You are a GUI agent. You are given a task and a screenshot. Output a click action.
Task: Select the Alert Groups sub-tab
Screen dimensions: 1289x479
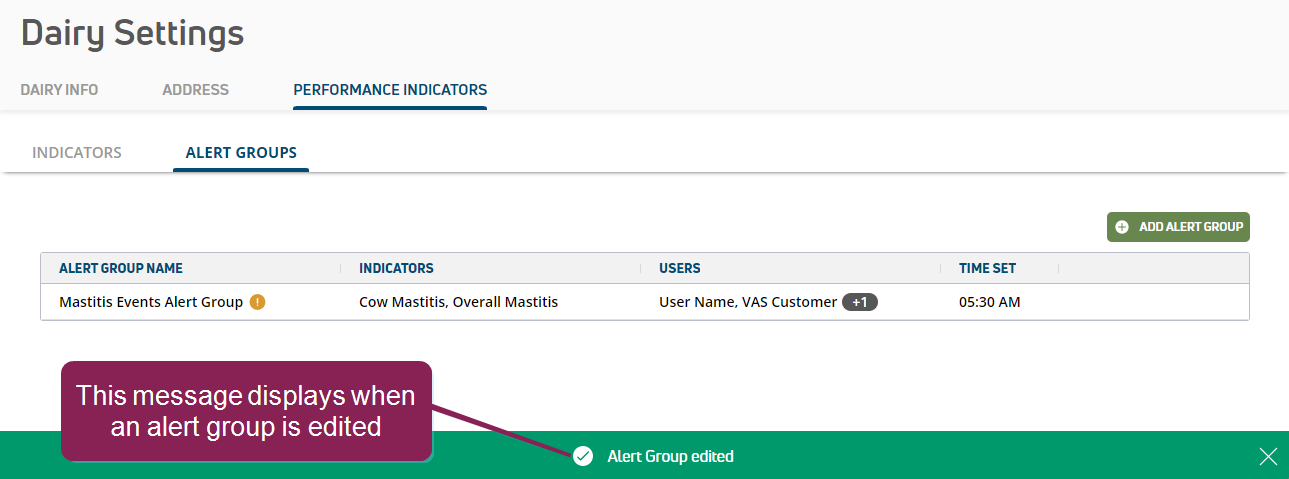click(241, 153)
